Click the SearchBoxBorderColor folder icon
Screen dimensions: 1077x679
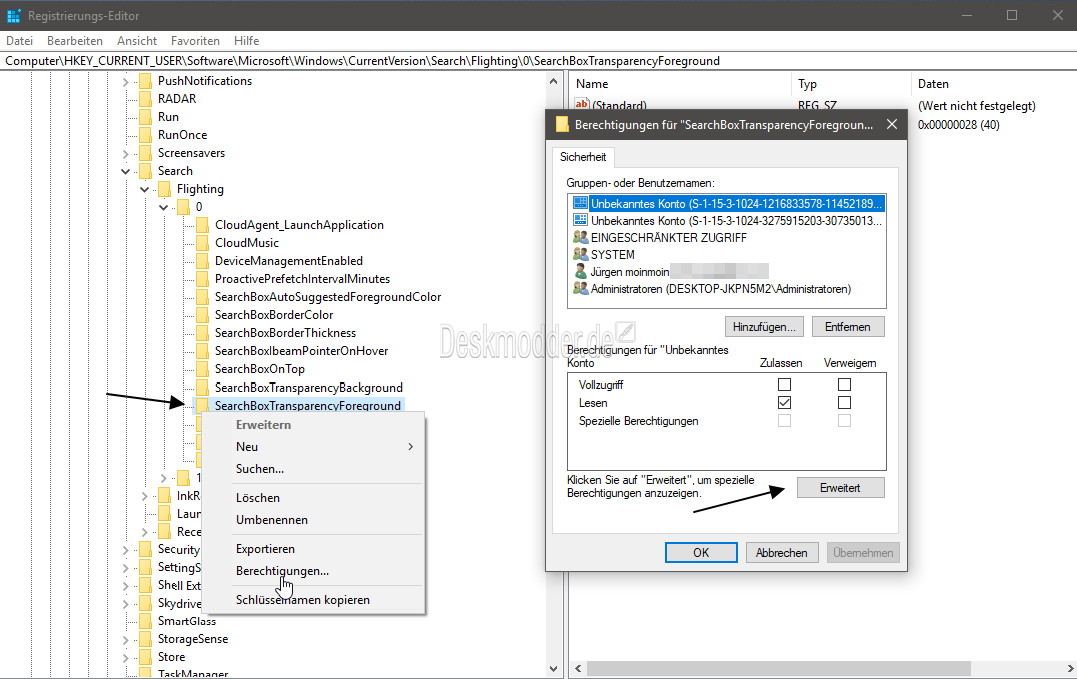pos(203,315)
